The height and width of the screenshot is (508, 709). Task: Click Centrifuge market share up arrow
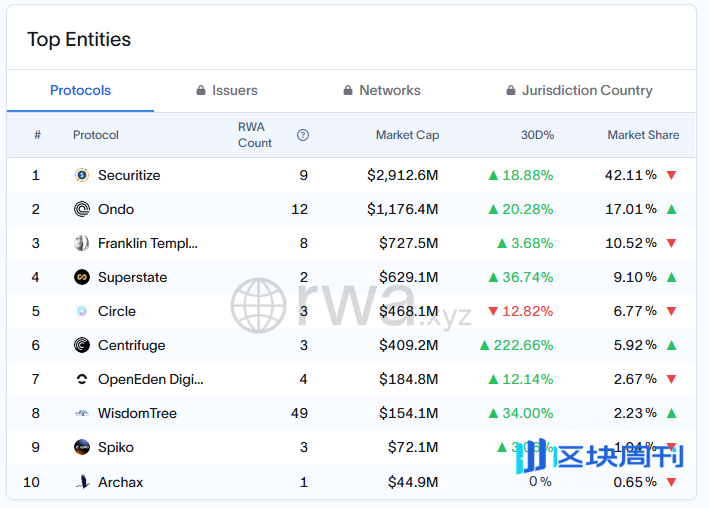(x=671, y=345)
